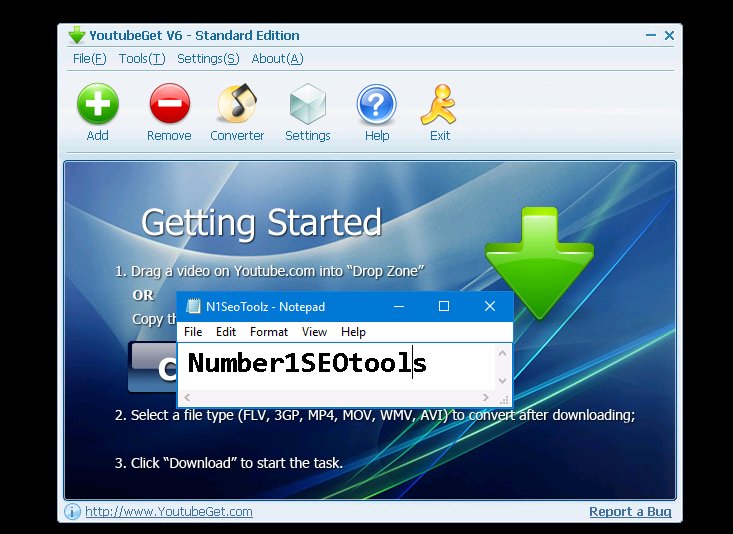Screen dimensions: 733x534
Task: Open the Settings(S) menu
Action: [208, 58]
